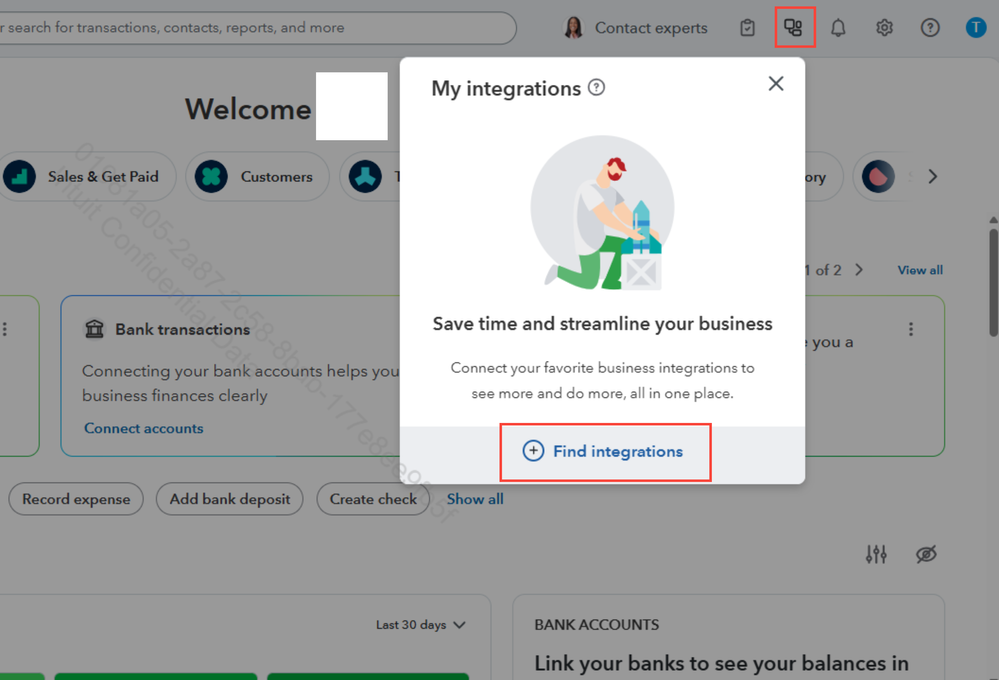Click the Sales & Get Paid green icon
This screenshot has height=680, width=999.
click(20, 177)
